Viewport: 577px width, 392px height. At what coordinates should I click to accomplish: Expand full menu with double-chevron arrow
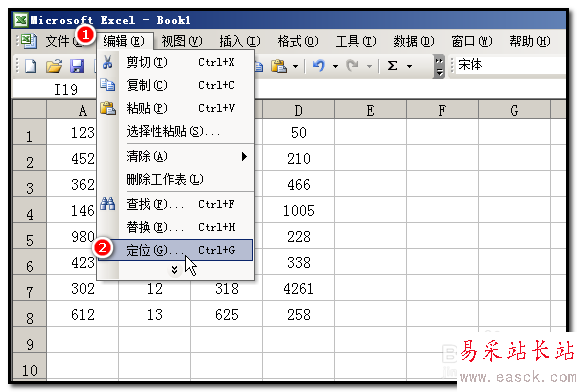[x=174, y=270]
